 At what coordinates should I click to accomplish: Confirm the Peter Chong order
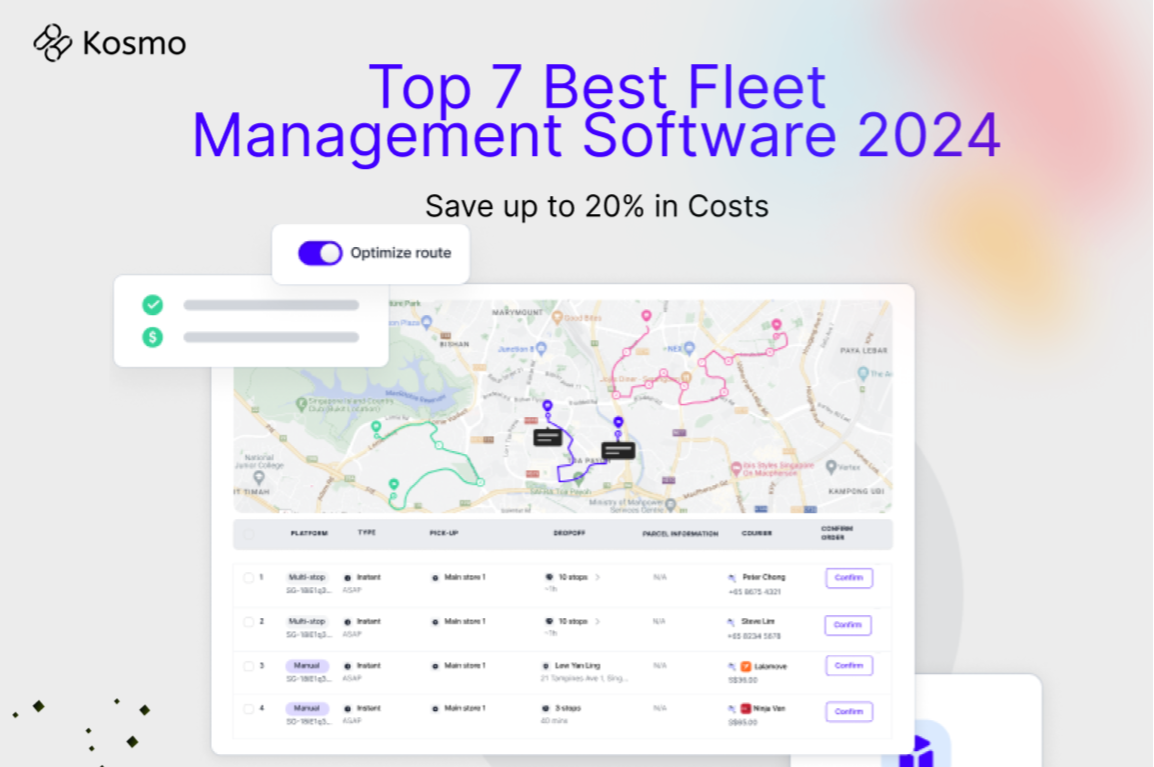848,578
